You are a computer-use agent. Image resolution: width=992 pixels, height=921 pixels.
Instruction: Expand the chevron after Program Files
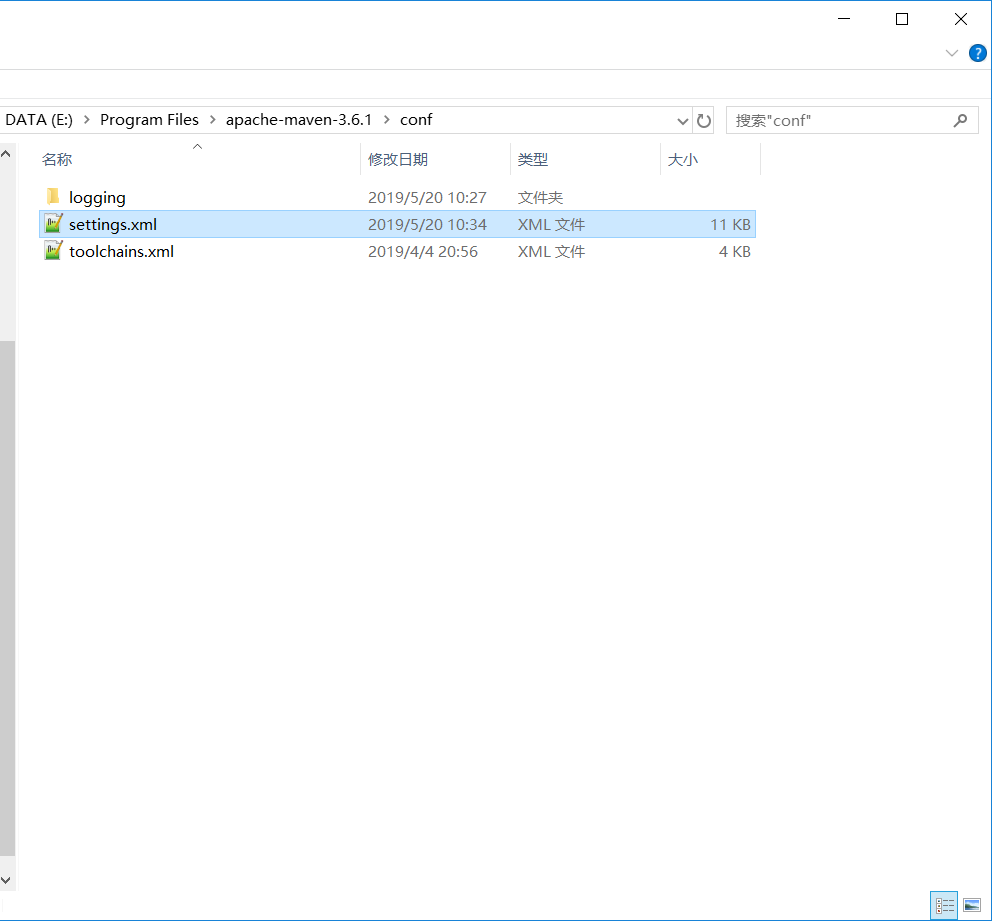[x=213, y=120]
